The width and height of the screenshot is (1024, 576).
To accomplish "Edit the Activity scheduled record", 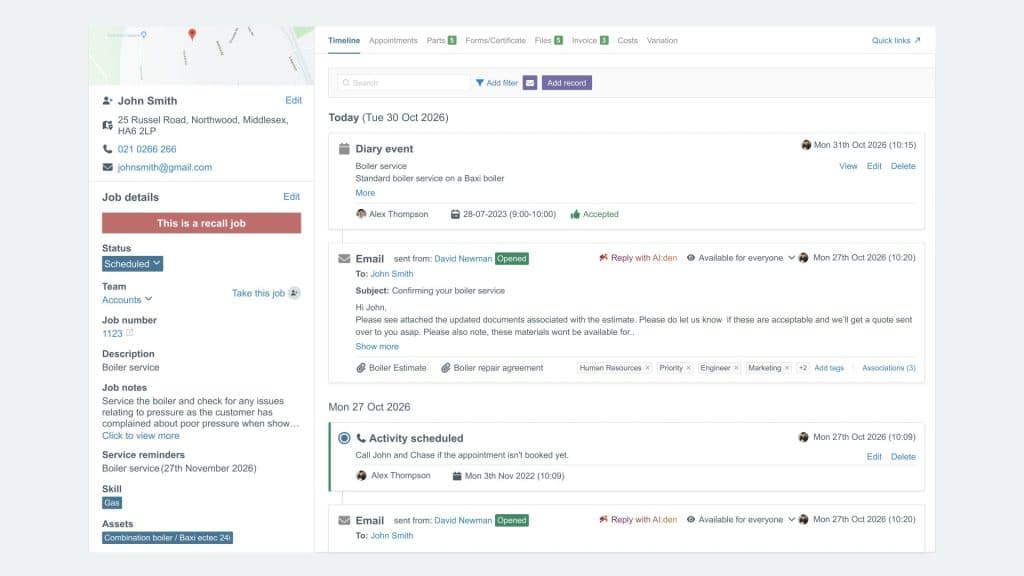I will pyautogui.click(x=874, y=456).
